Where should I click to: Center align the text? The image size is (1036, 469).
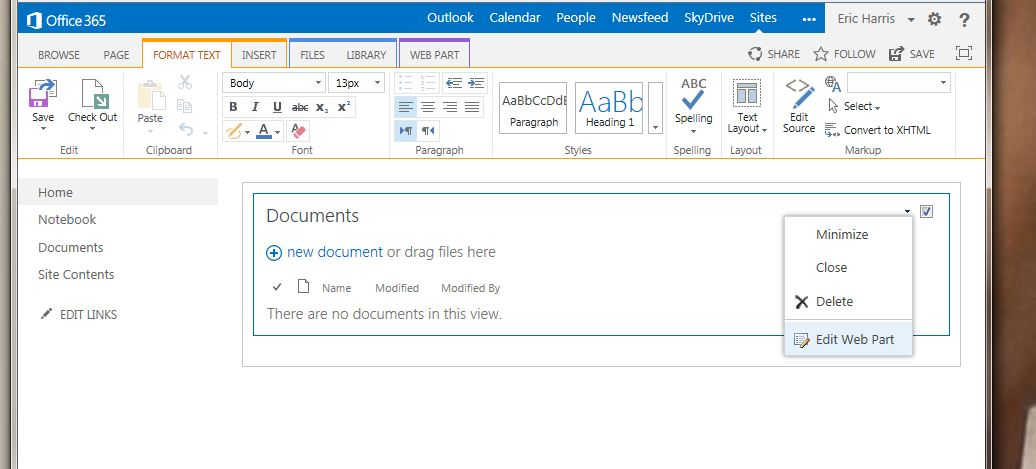pos(427,107)
